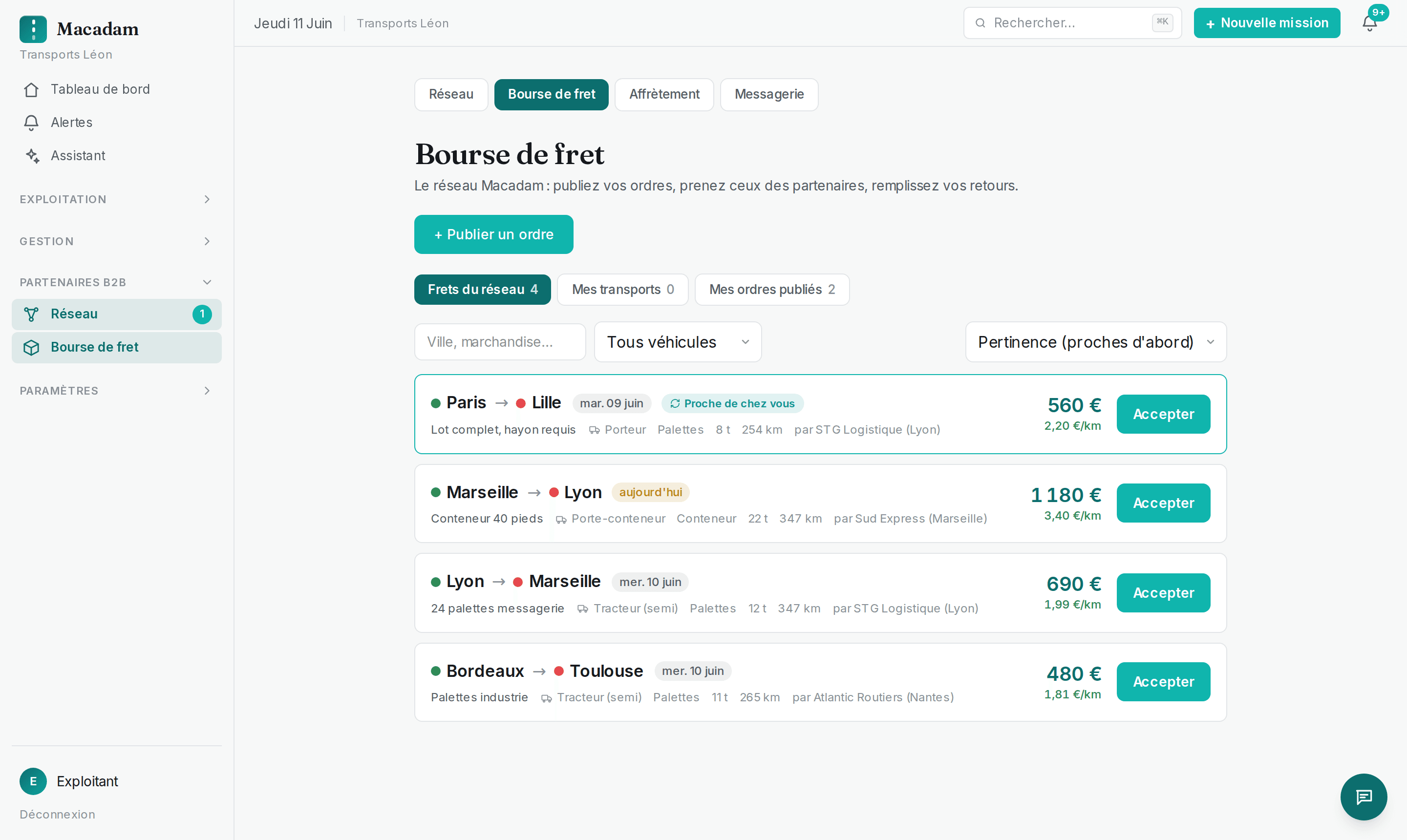The image size is (1407, 840).
Task: Click the 480 € price
Action: point(1073,673)
